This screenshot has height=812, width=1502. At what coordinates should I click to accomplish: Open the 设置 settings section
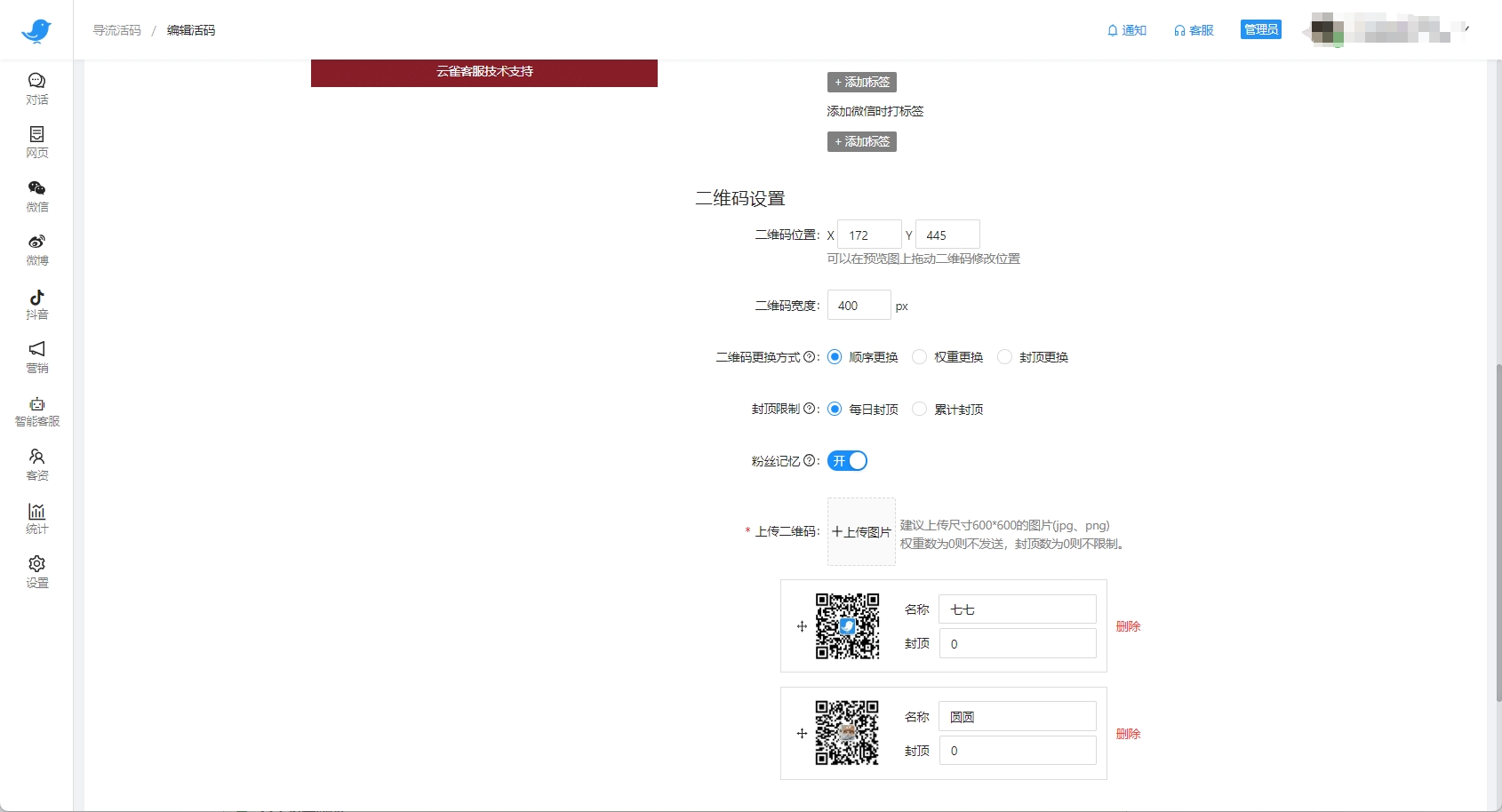pyautogui.click(x=36, y=570)
